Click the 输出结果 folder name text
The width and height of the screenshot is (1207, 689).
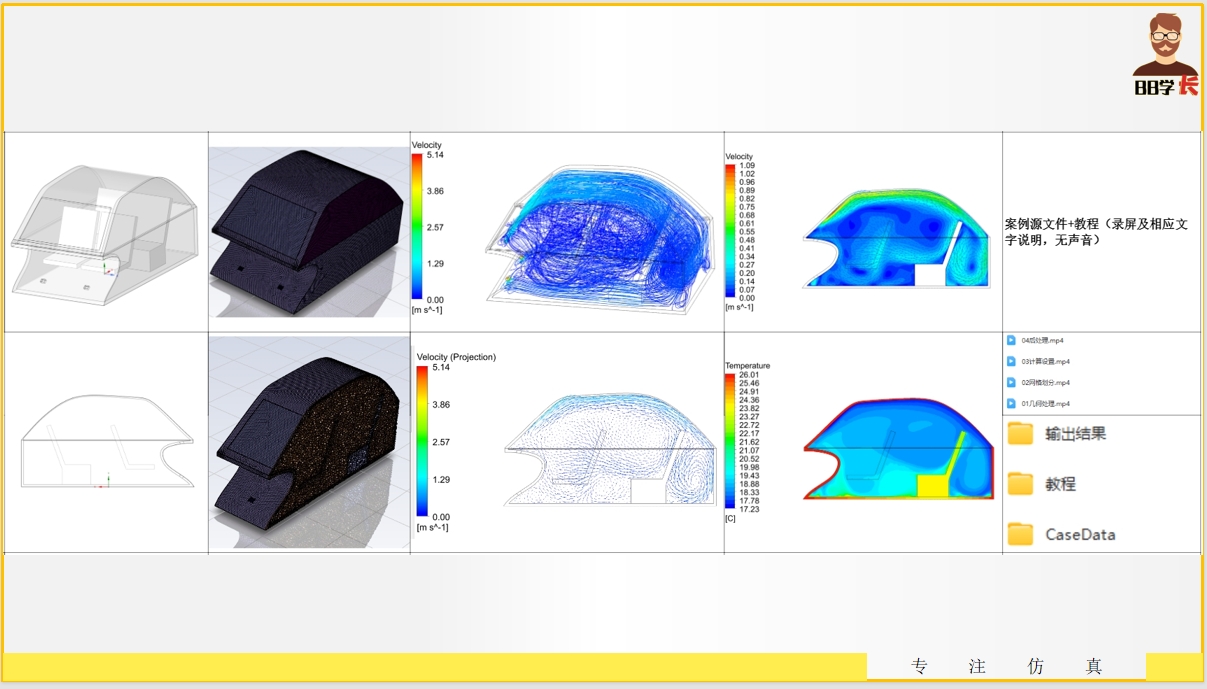[1076, 434]
